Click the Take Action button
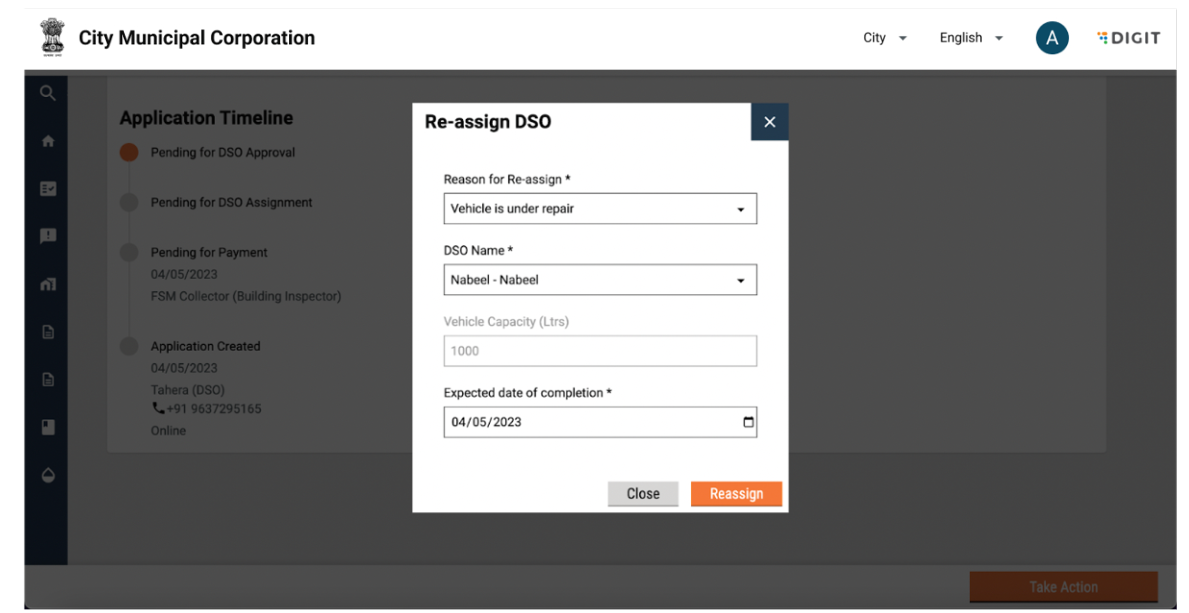Viewport: 1189px width, 613px height. tap(1063, 587)
